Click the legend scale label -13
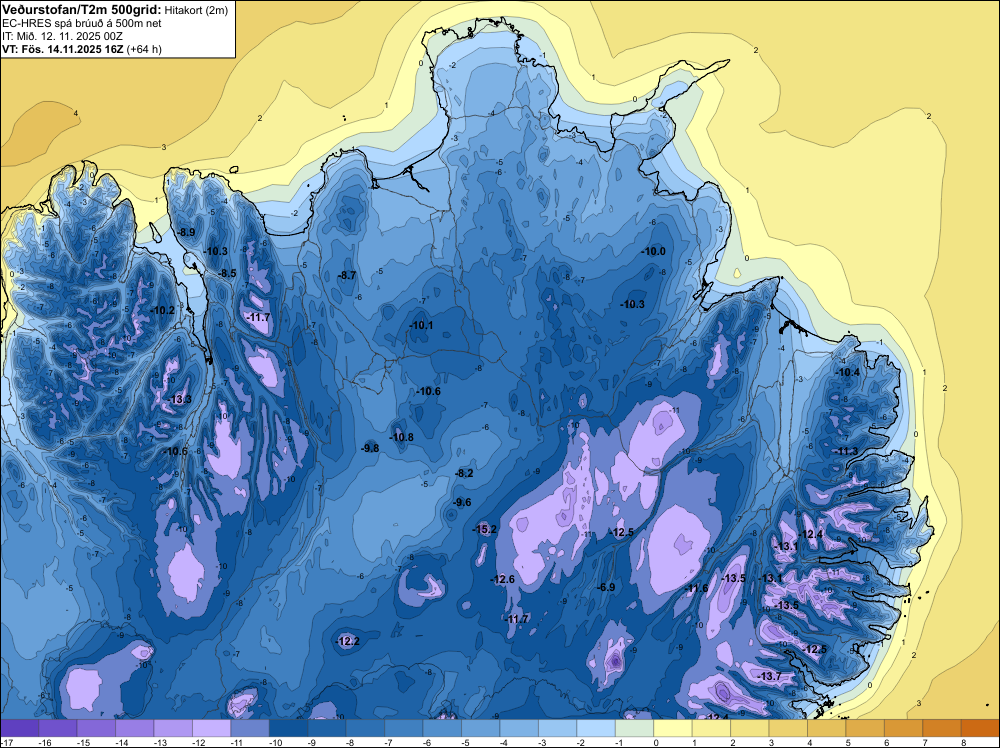This screenshot has width=1000, height=748. (160, 742)
